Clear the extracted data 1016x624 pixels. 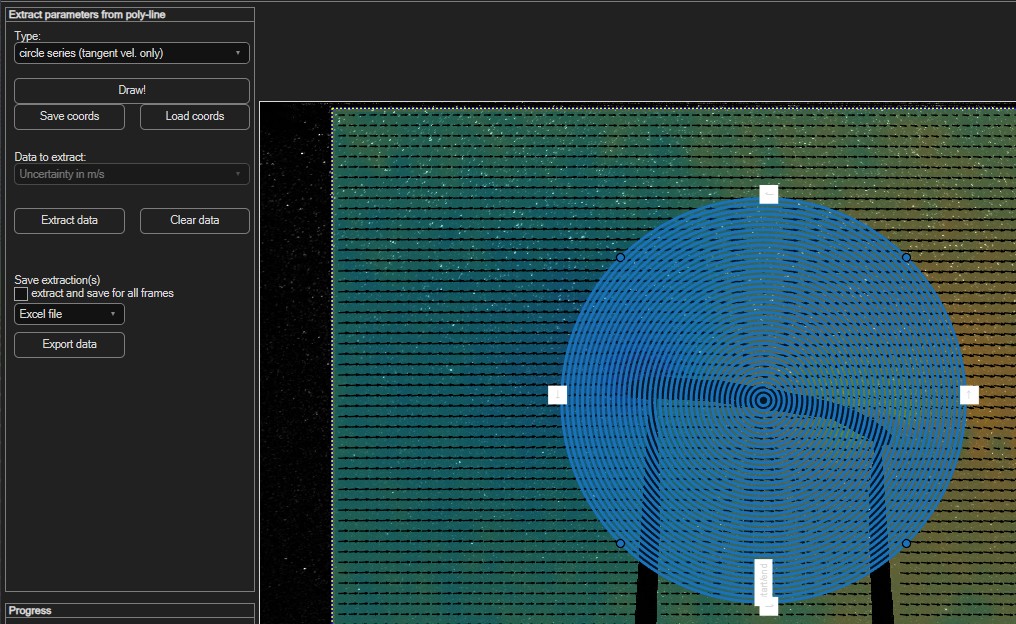194,220
